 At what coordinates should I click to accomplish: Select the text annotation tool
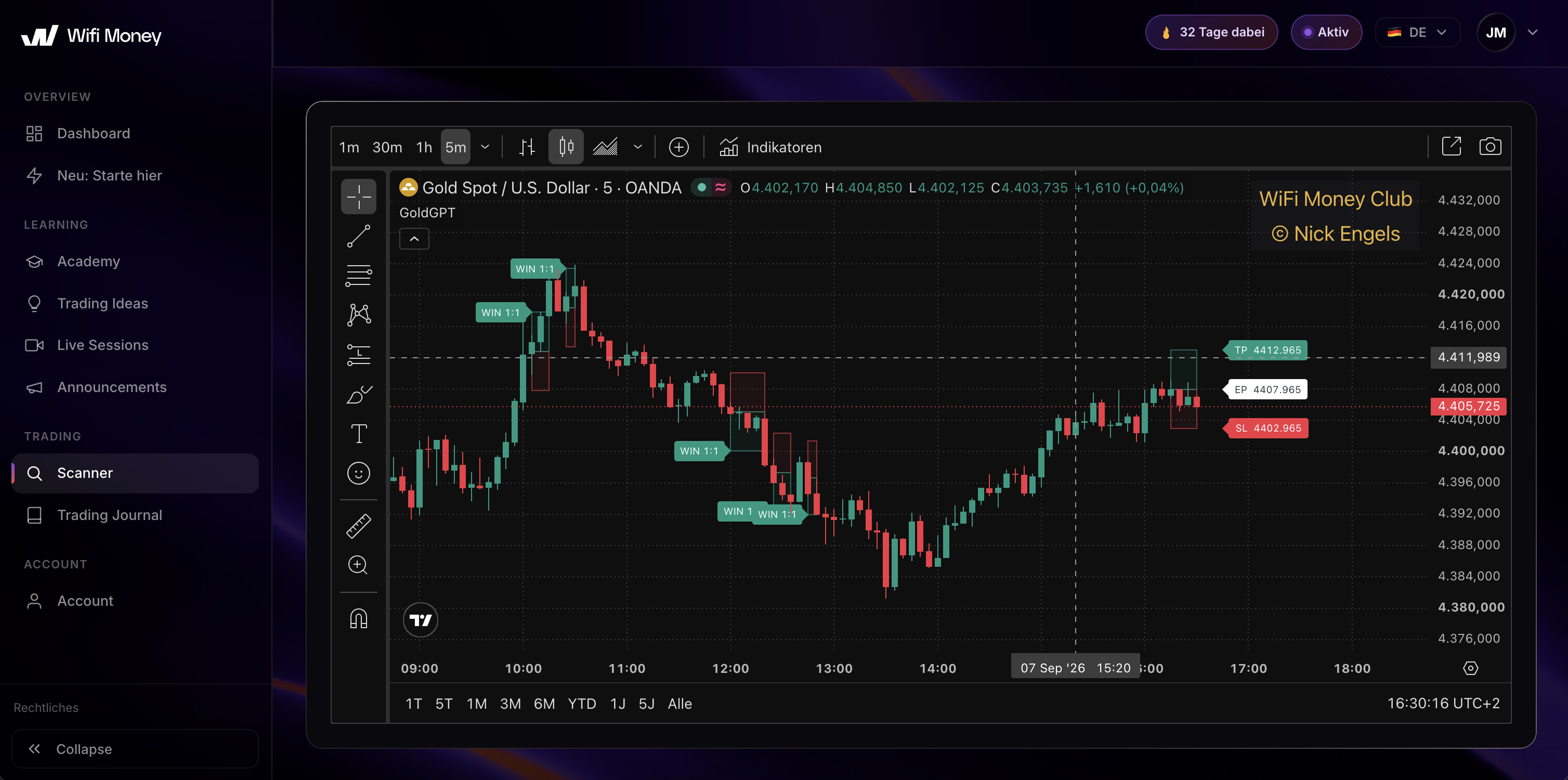(x=359, y=434)
